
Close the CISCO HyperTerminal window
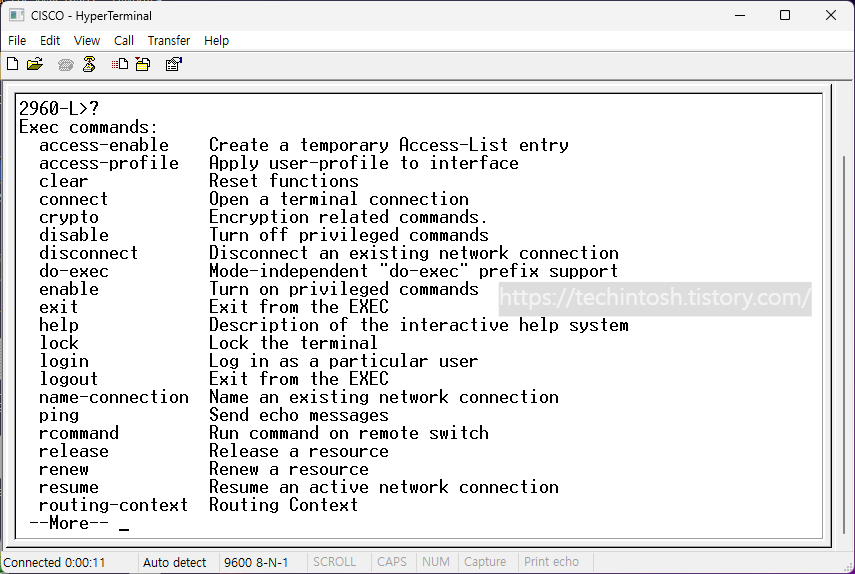[830, 15]
